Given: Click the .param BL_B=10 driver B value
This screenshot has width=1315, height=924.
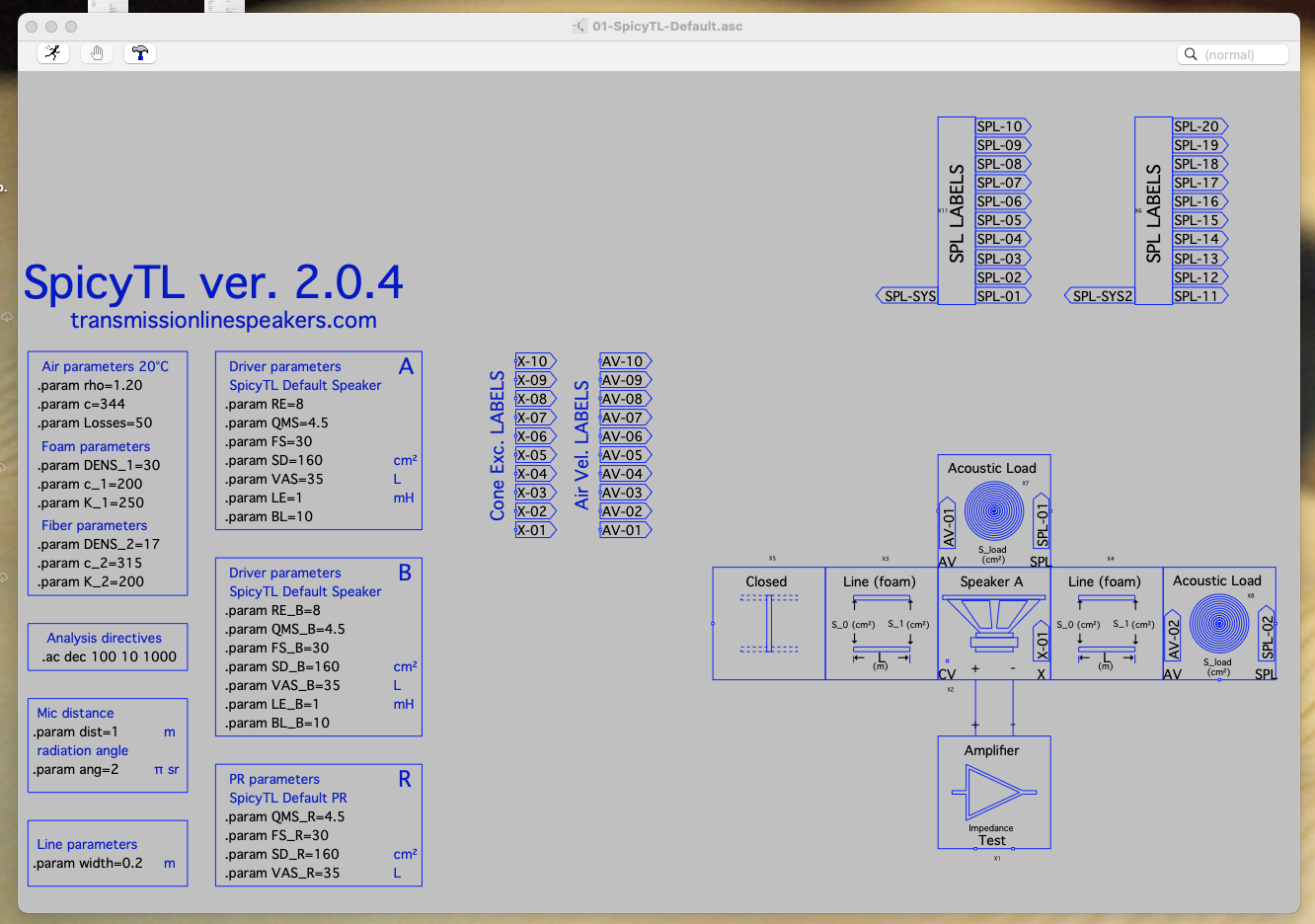Looking at the screenshot, I should point(277,723).
